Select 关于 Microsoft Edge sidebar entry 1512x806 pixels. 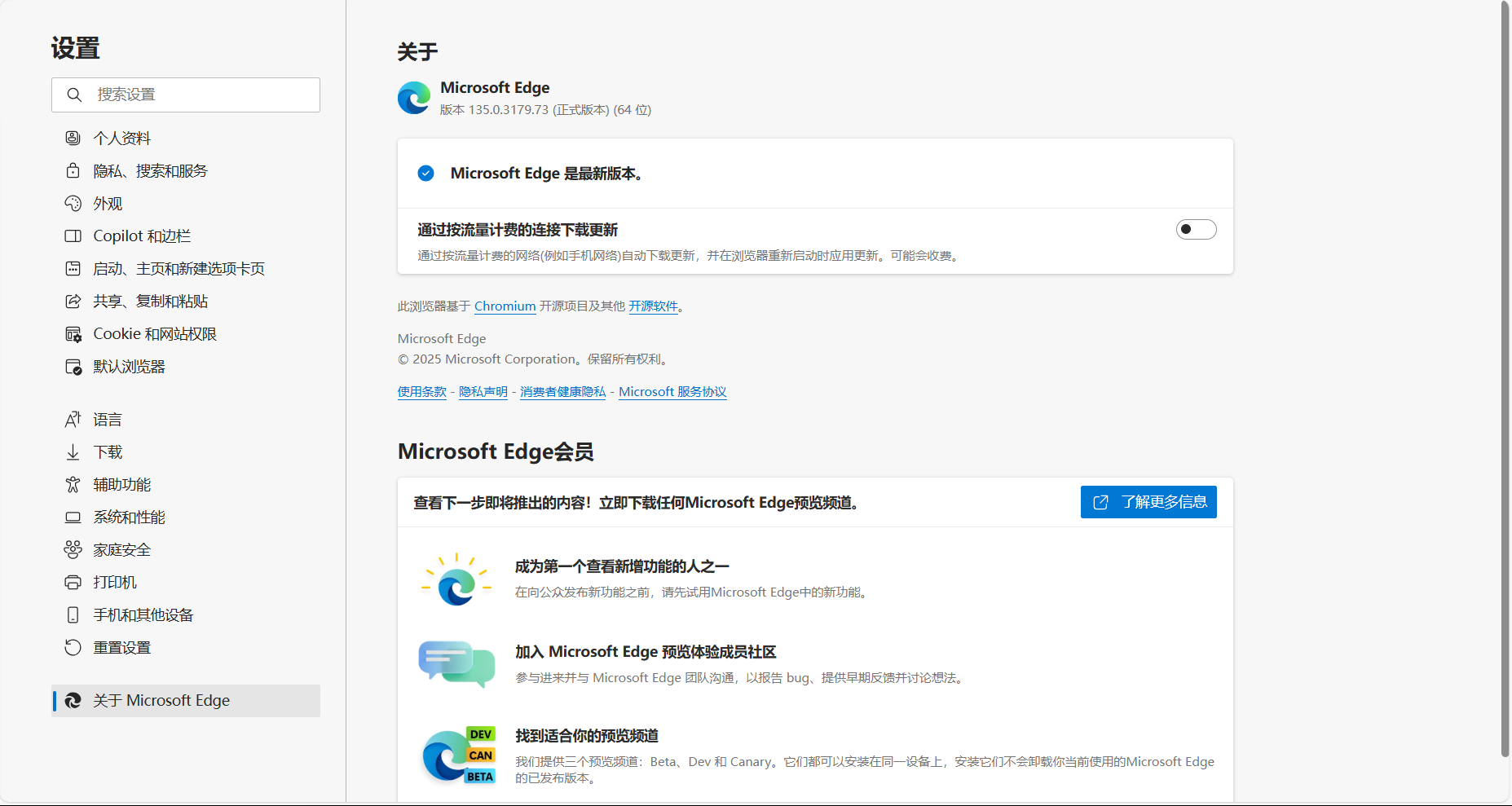186,700
